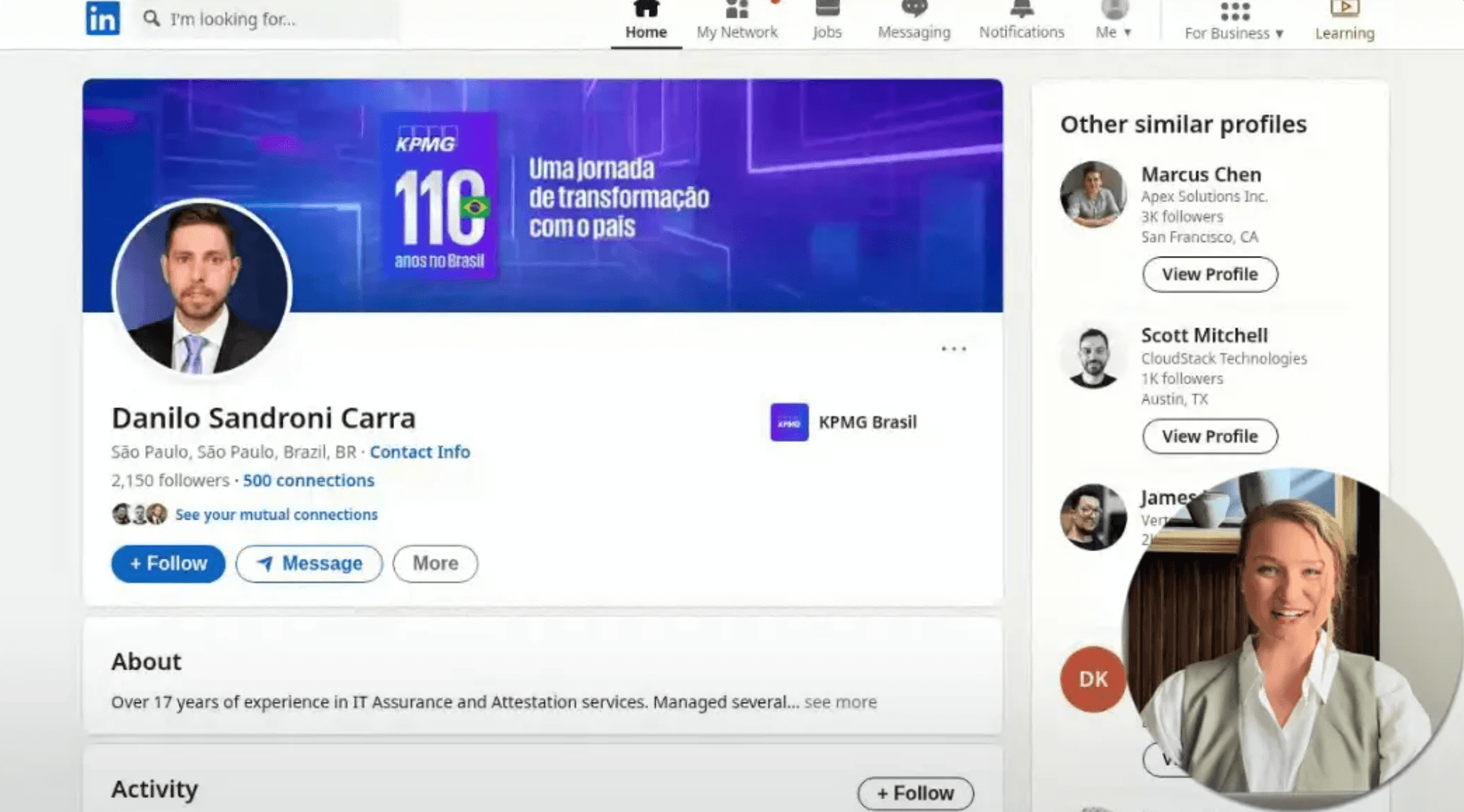1464x812 pixels.
Task: Open the Home tab
Action: click(x=646, y=21)
